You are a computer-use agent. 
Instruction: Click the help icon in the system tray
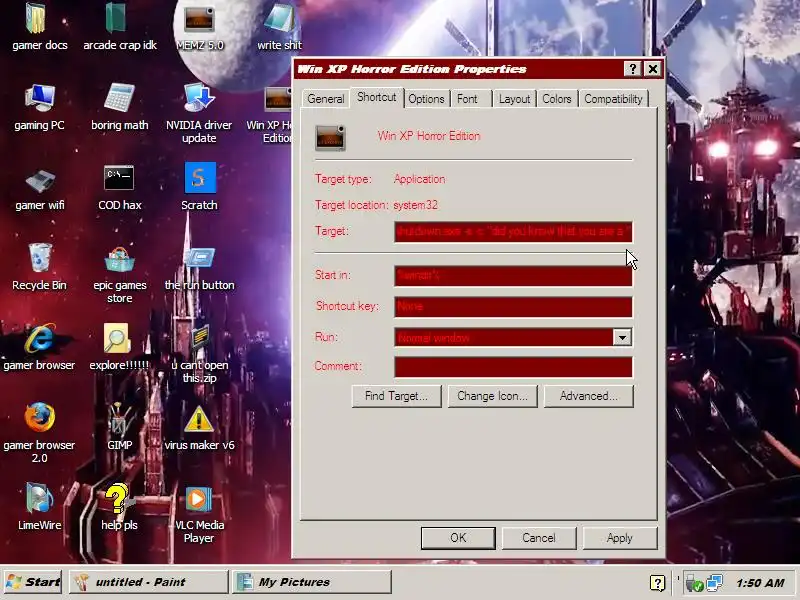point(658,583)
